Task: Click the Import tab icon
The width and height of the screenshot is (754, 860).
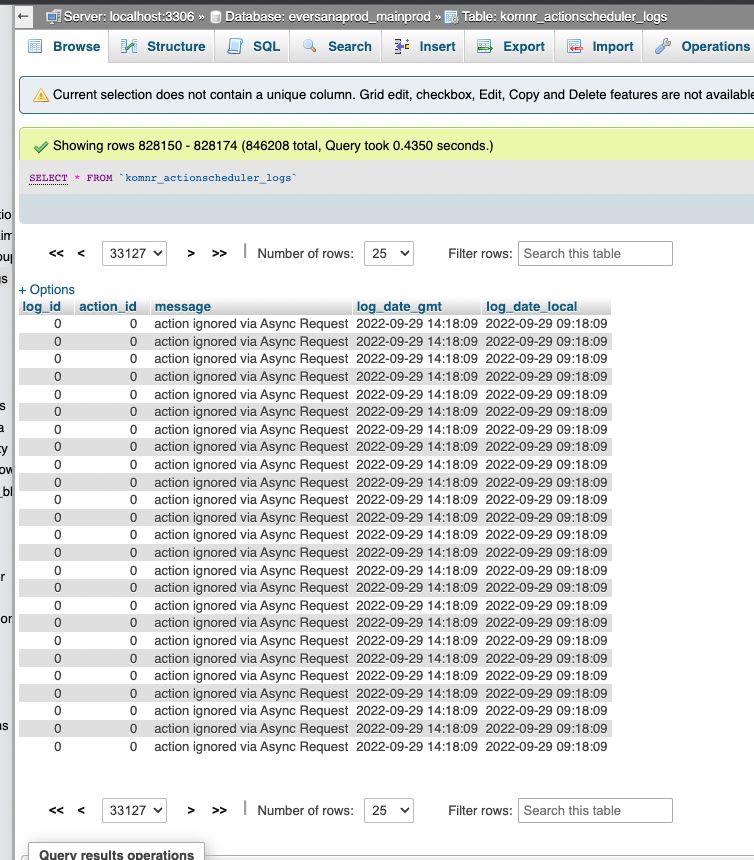Action: (x=575, y=46)
